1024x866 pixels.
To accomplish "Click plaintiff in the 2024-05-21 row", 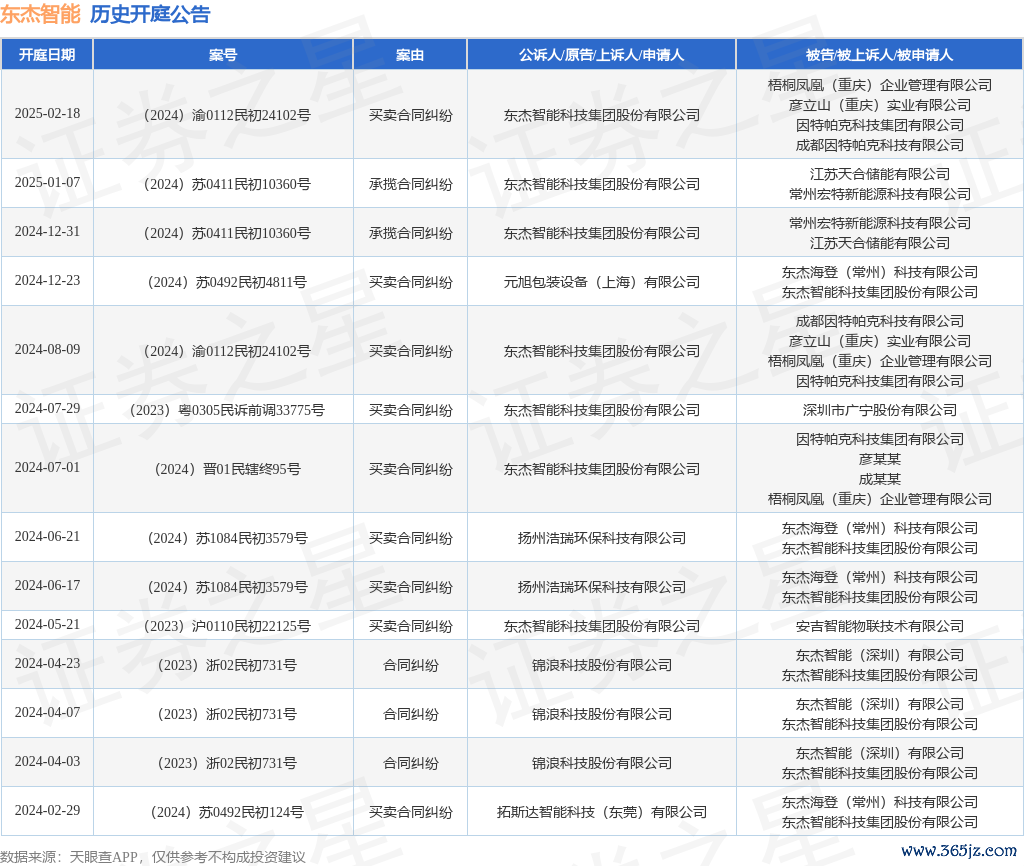I will [x=601, y=626].
